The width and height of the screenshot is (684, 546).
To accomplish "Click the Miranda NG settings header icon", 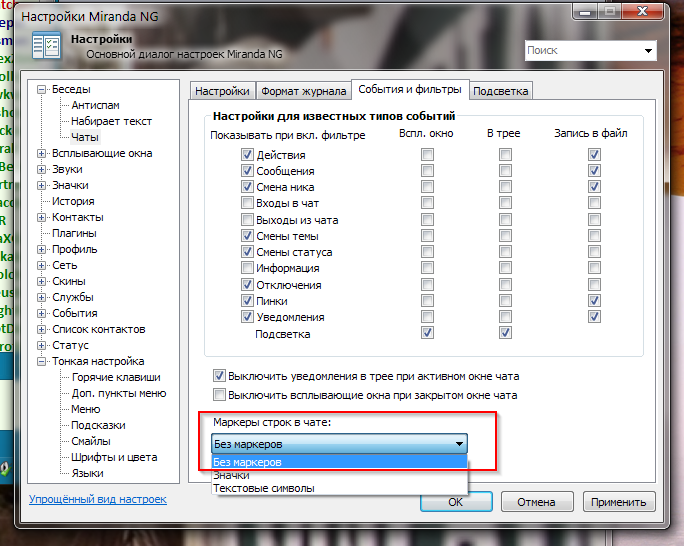I will (46, 45).
